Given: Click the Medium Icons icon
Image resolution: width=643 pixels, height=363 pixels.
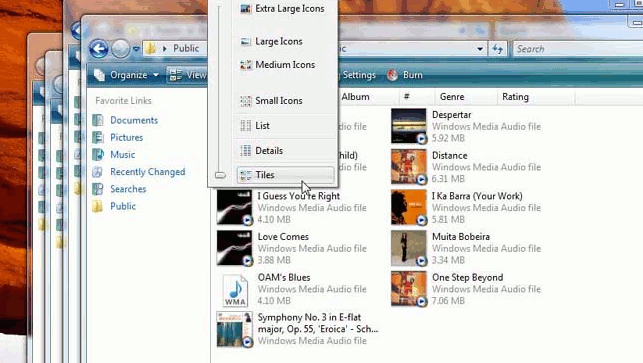Looking at the screenshot, I should coord(246,65).
